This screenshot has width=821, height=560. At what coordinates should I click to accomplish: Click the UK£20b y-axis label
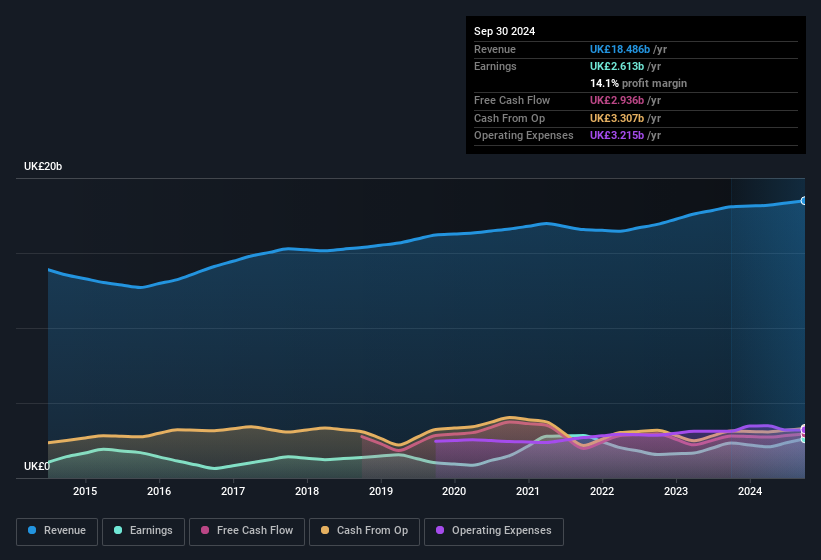43,166
